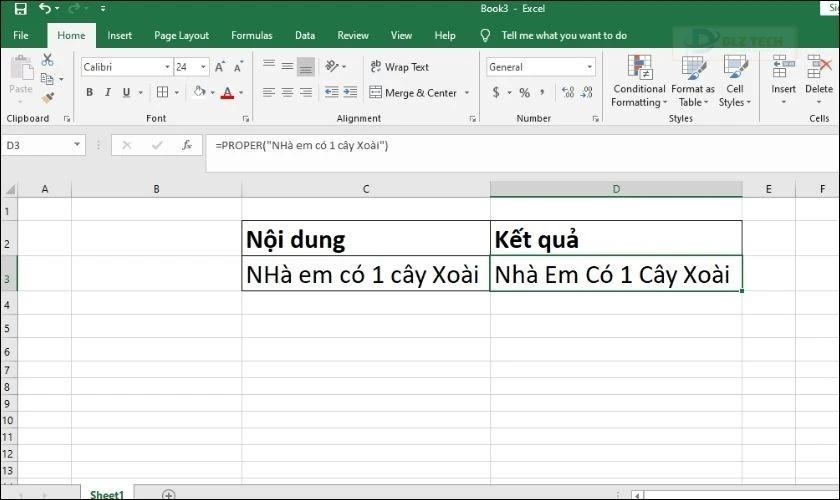Click the new sheet plus button
Viewport: 840px width, 500px height.
click(169, 494)
